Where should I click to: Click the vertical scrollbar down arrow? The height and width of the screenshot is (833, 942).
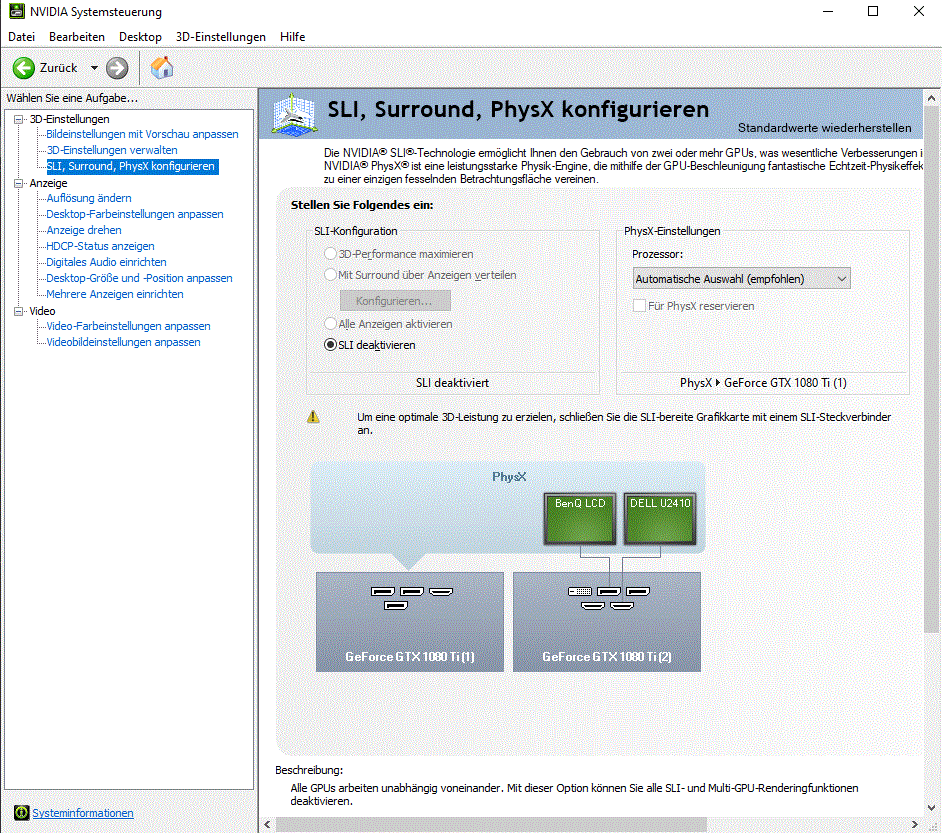[931, 808]
